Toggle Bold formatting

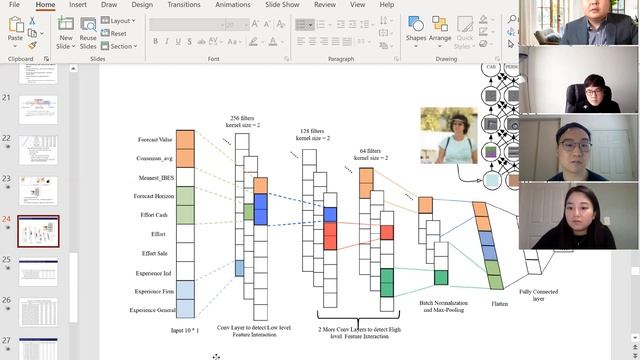pyautogui.click(x=156, y=42)
